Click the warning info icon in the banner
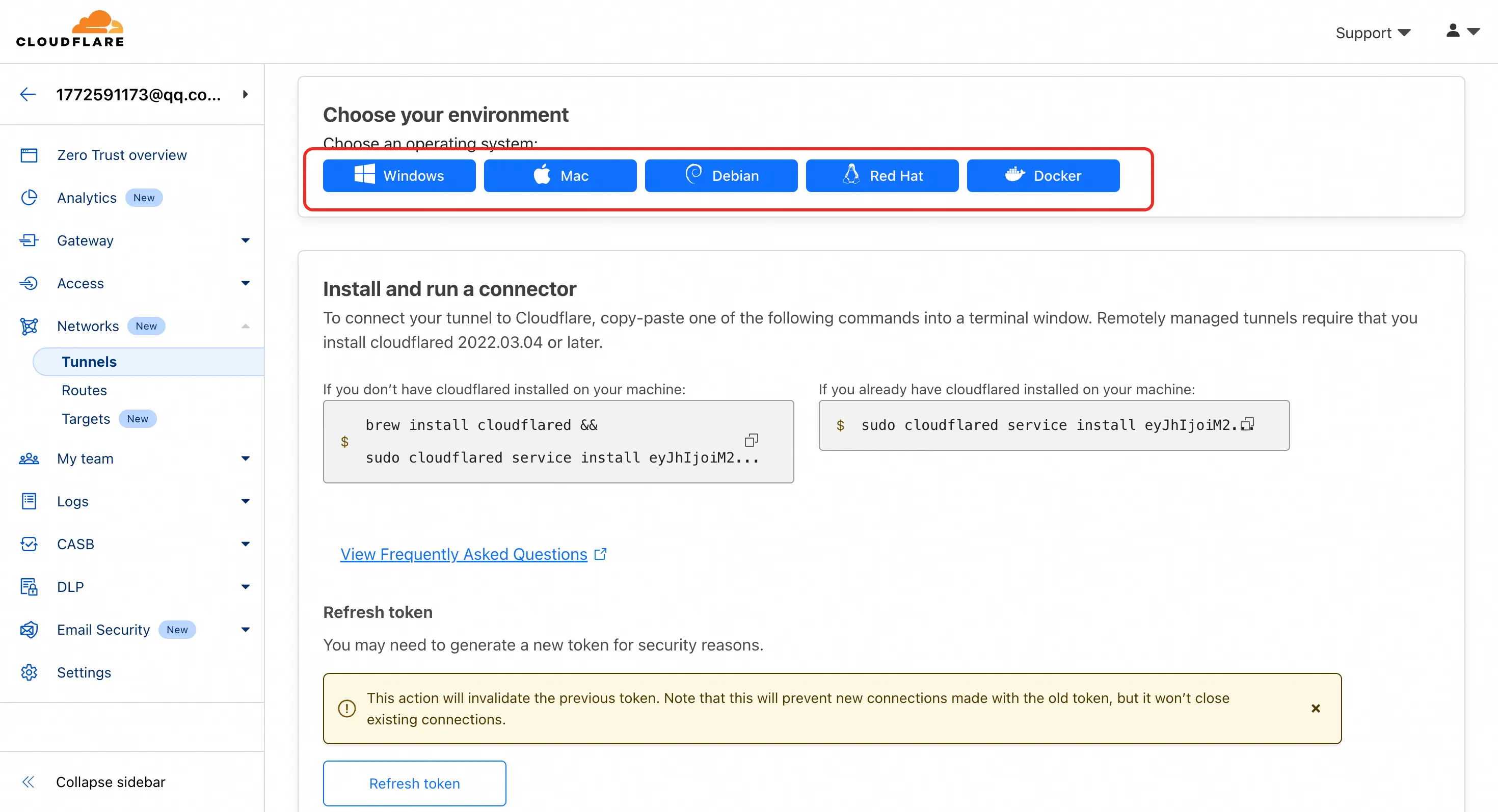Image resolution: width=1498 pixels, height=812 pixels. (x=346, y=709)
